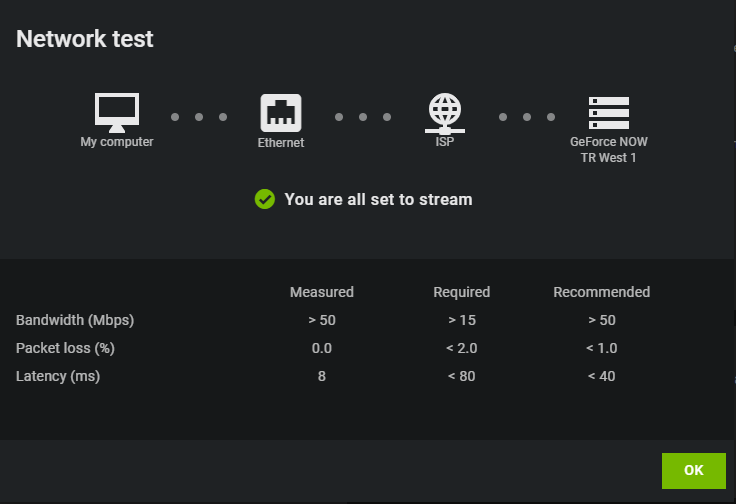The height and width of the screenshot is (504, 736).
Task: Click the My computer label
Action: [x=117, y=142]
